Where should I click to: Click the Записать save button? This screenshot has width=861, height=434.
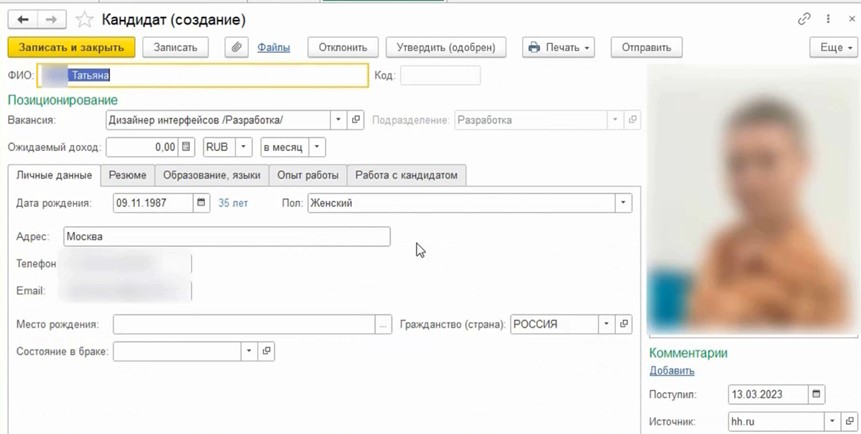click(x=176, y=47)
